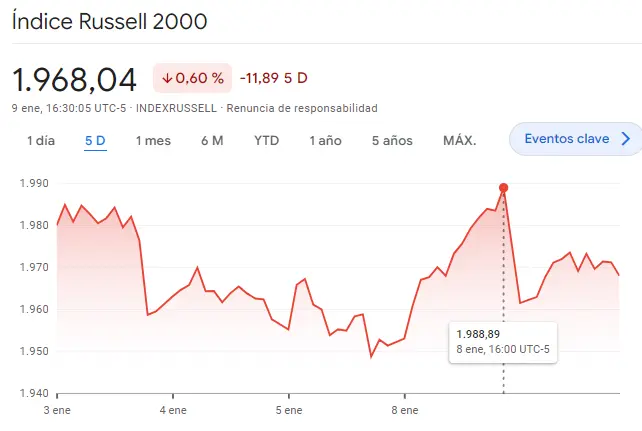Open Renuncia de responsabilidad link
The width and height of the screenshot is (642, 431).
point(302,108)
